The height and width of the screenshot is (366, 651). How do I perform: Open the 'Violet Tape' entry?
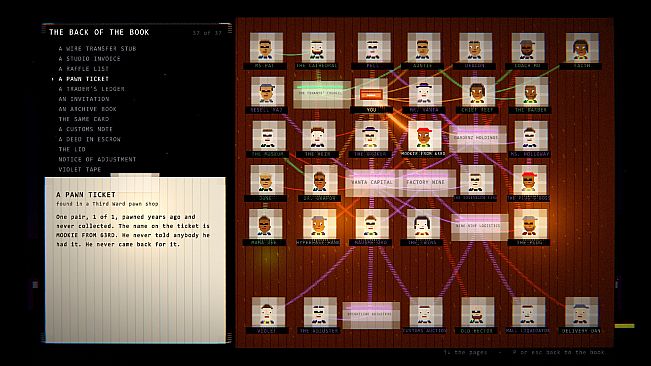(x=79, y=169)
